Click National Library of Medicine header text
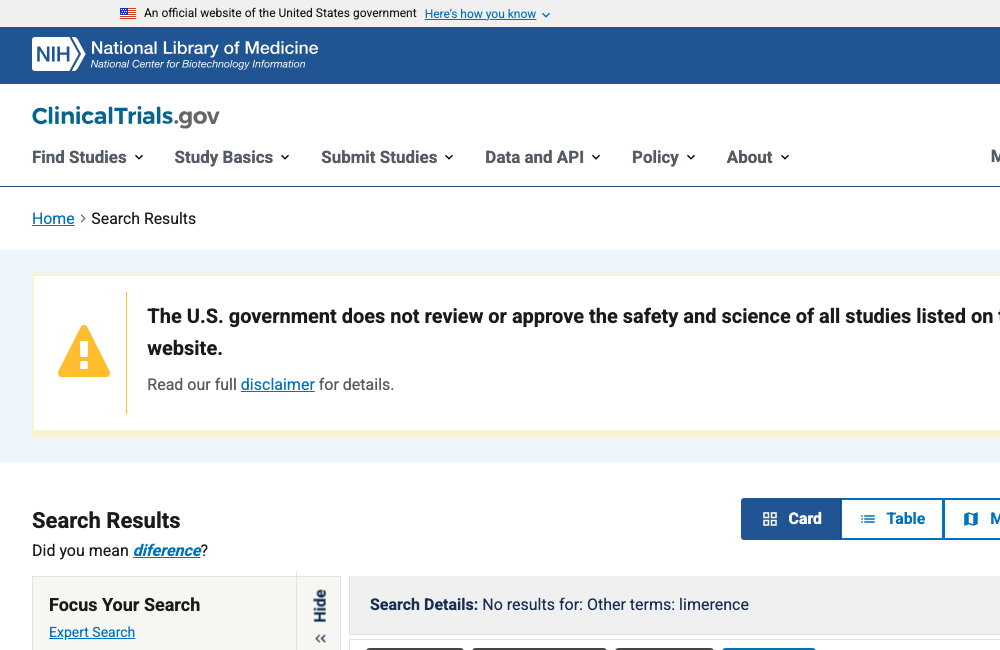This screenshot has height=650, width=1000. [204, 48]
